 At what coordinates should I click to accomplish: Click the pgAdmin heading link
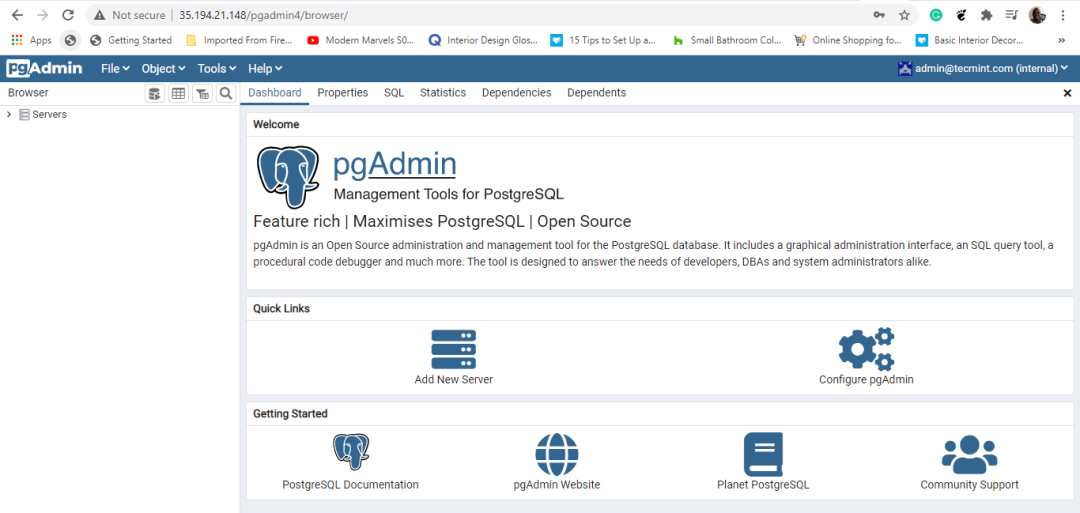tap(394, 164)
